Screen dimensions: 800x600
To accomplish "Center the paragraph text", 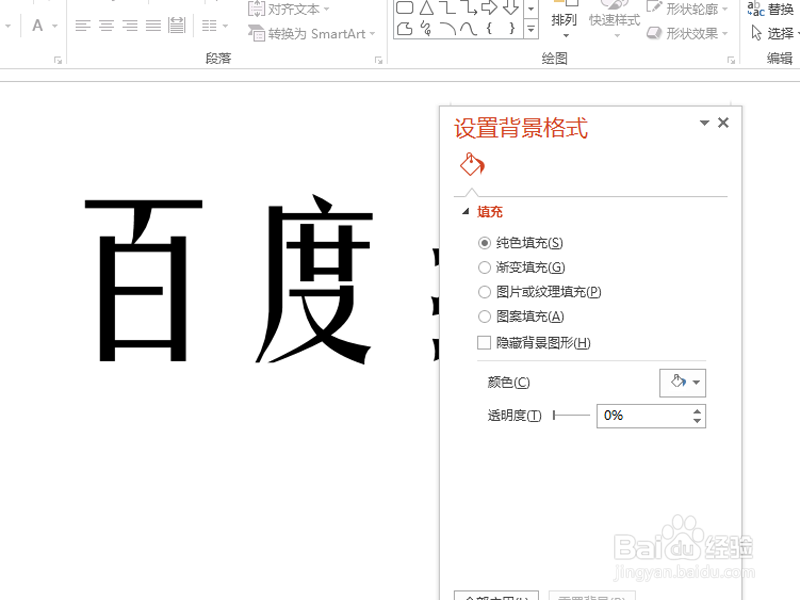I will 106,25.
